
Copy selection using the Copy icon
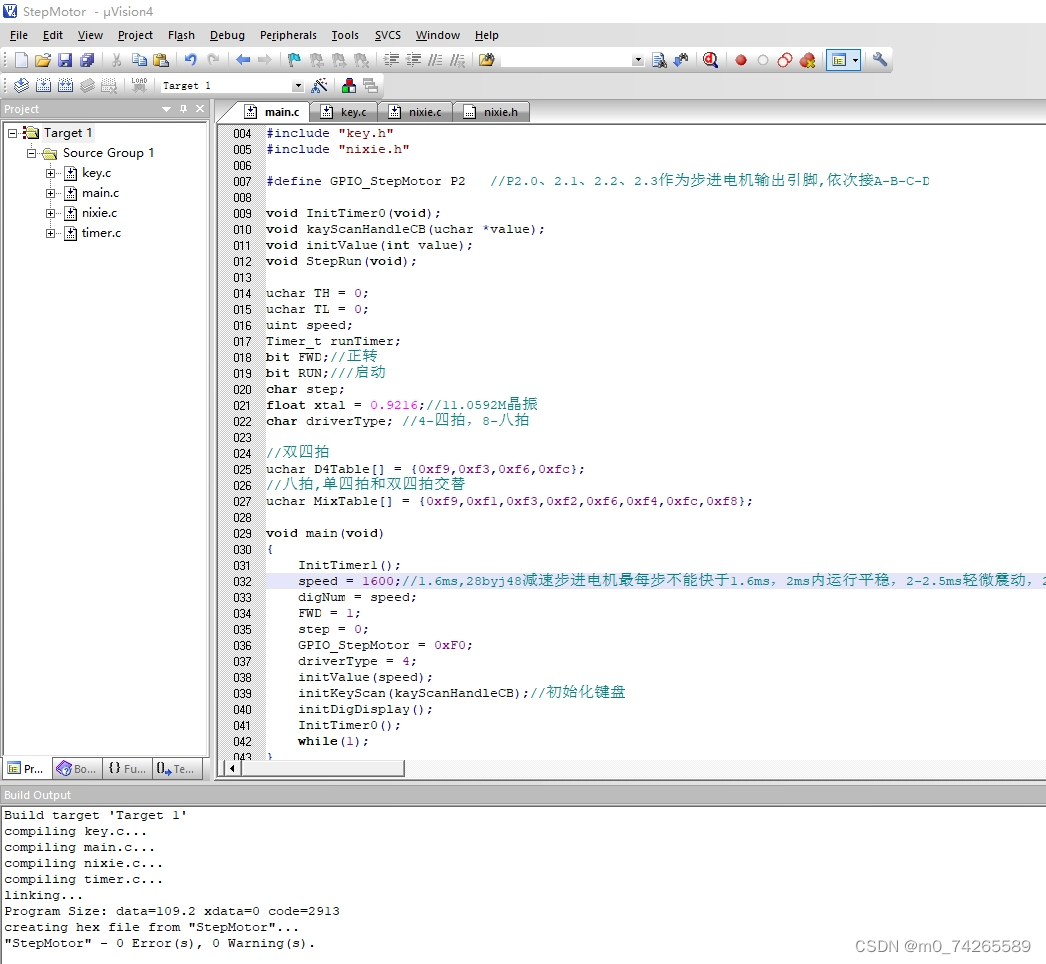pyautogui.click(x=139, y=60)
